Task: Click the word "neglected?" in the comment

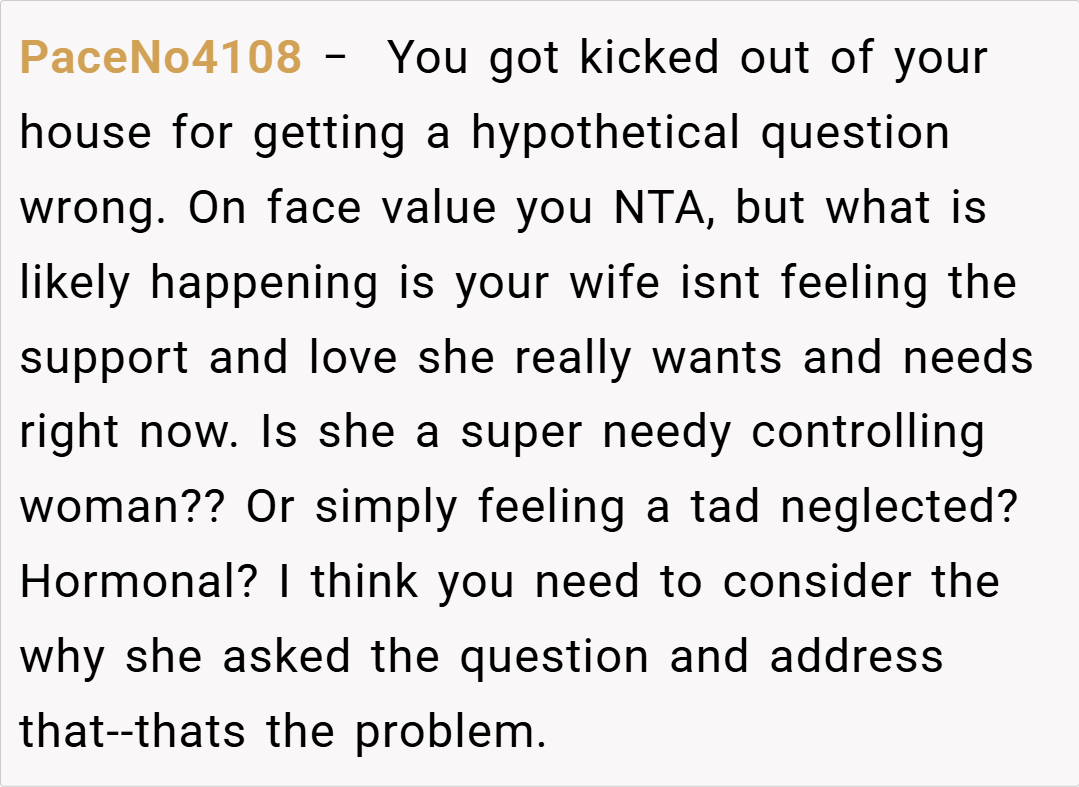Action: [899, 508]
